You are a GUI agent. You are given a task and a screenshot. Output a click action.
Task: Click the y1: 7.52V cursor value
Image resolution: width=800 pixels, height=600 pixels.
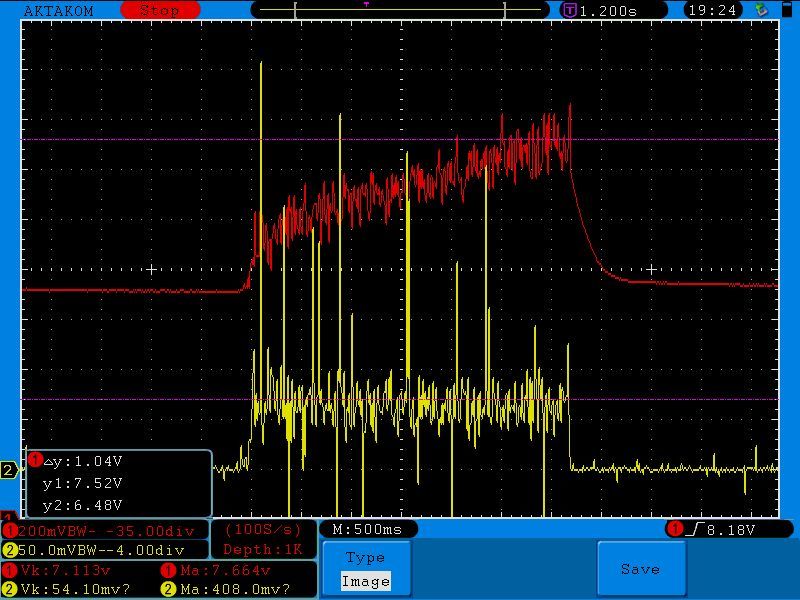pos(83,483)
